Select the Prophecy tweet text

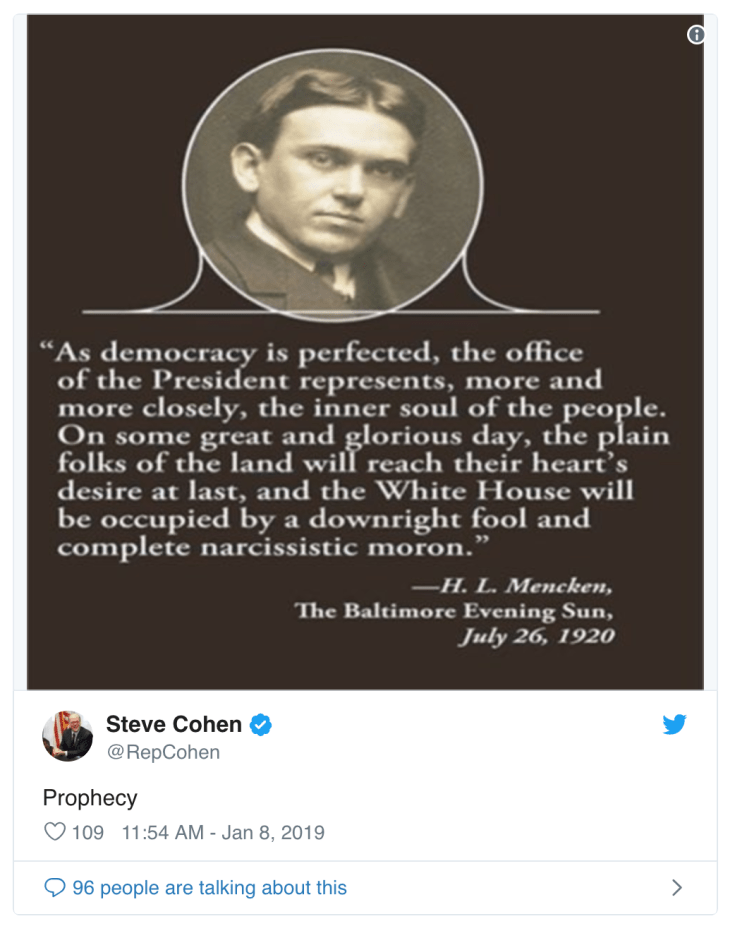point(90,798)
